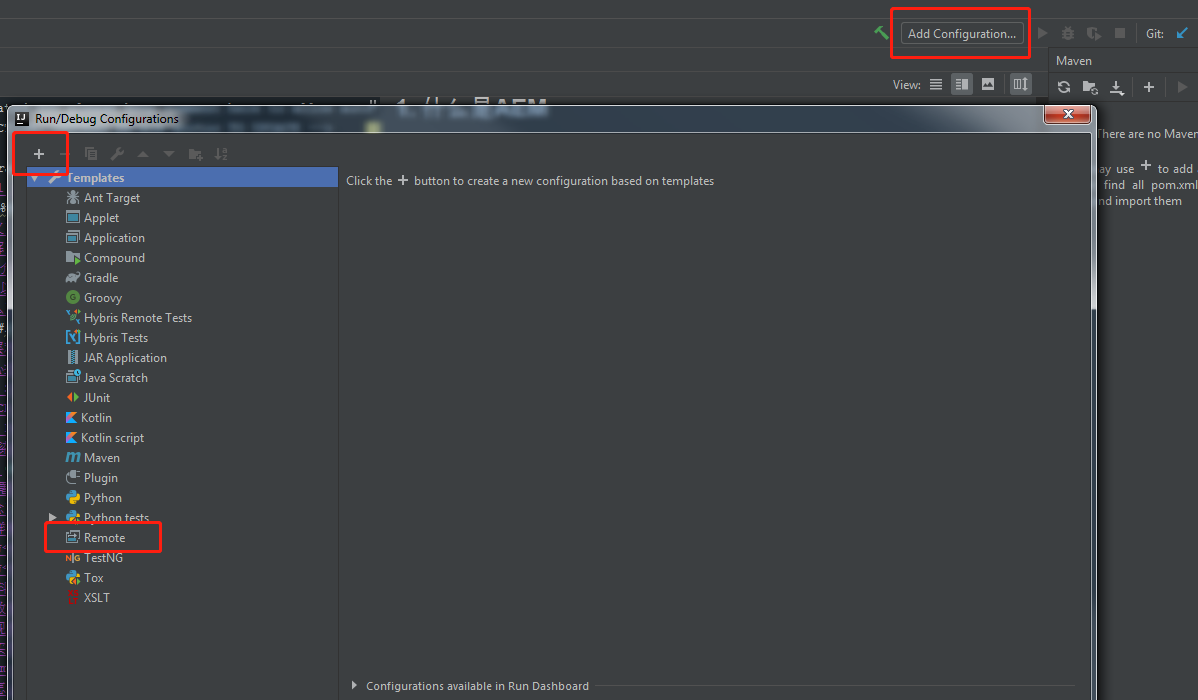Select the XSLT template
The image size is (1198, 700).
pyautogui.click(x=96, y=598)
